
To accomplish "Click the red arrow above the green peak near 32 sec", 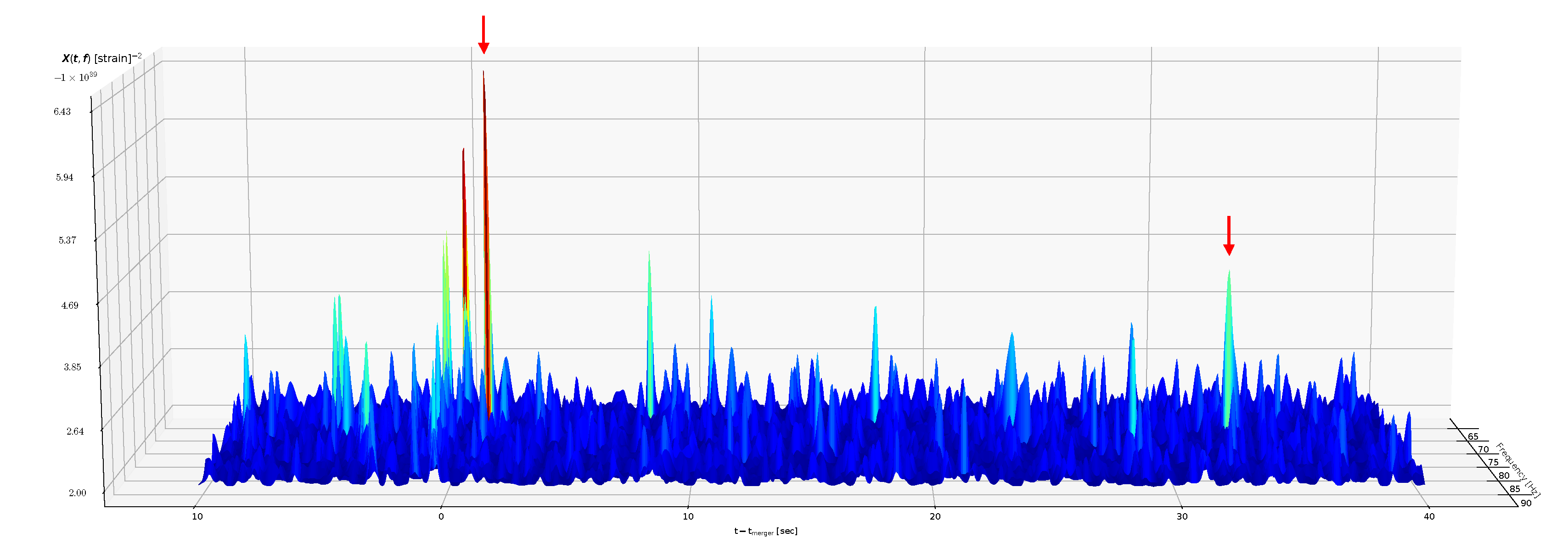I will pyautogui.click(x=1228, y=236).
